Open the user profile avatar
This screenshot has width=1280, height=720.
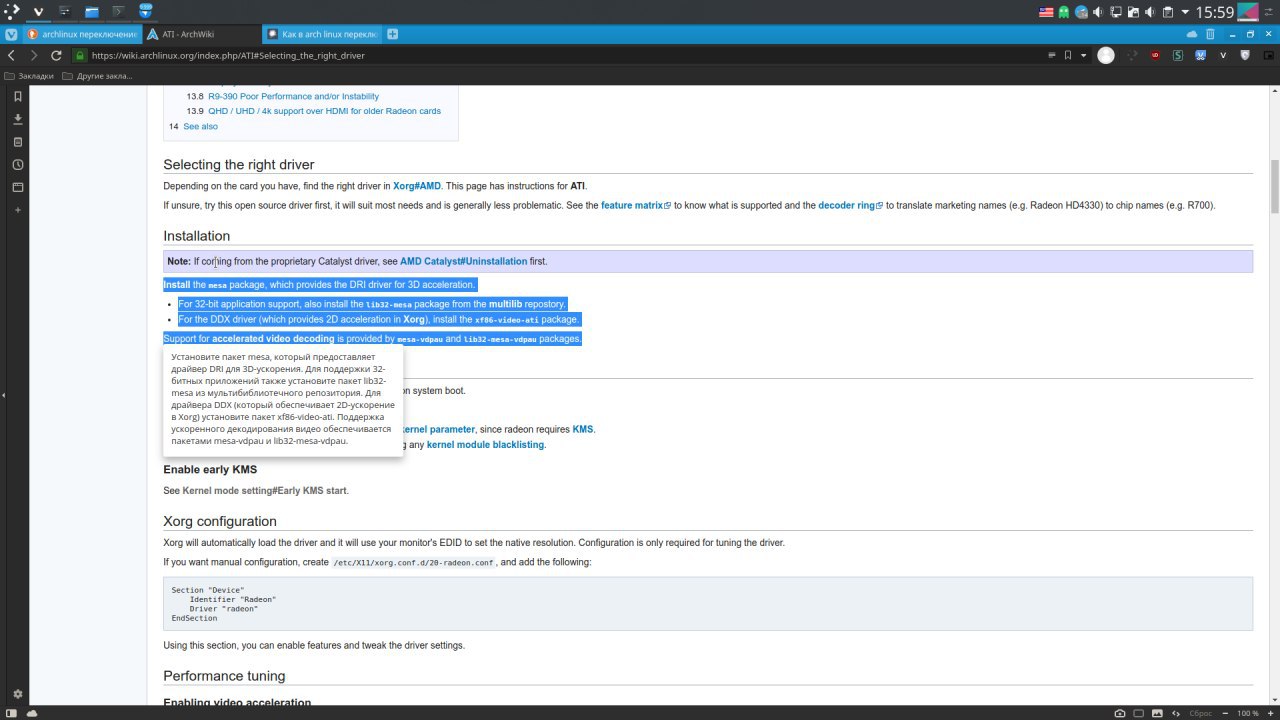tap(1105, 56)
